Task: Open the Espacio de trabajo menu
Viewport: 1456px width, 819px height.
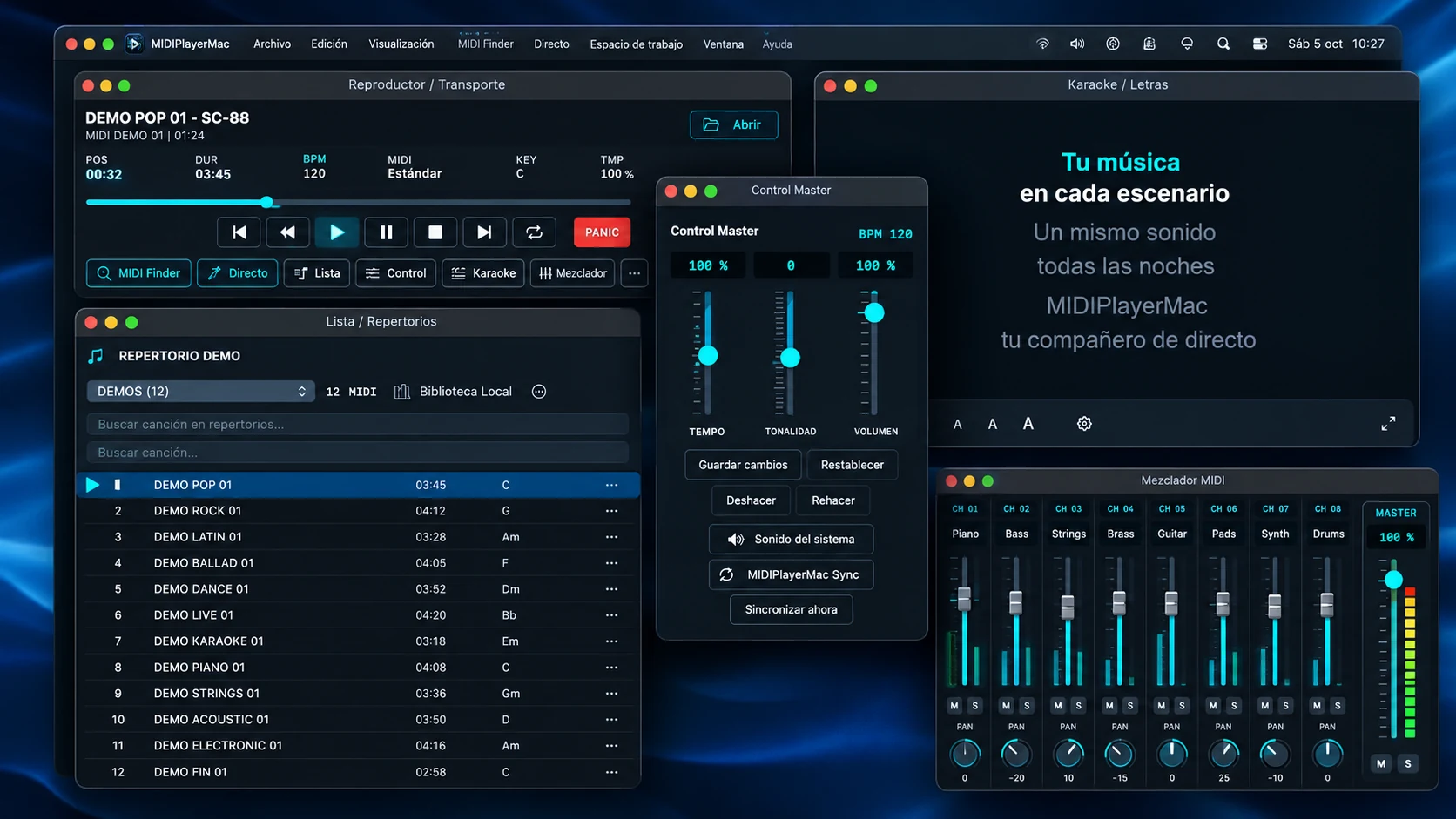Action: click(x=636, y=44)
